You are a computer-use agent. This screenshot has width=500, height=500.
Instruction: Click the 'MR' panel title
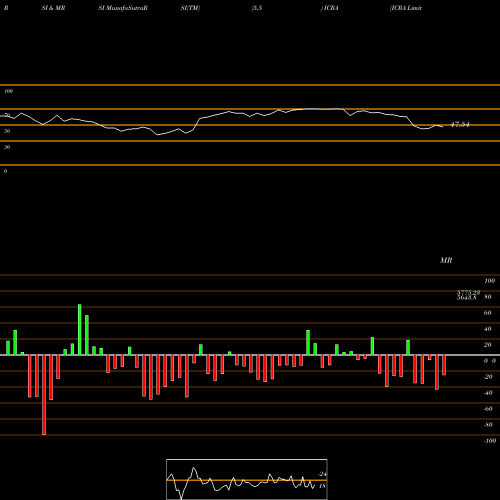click(x=446, y=260)
